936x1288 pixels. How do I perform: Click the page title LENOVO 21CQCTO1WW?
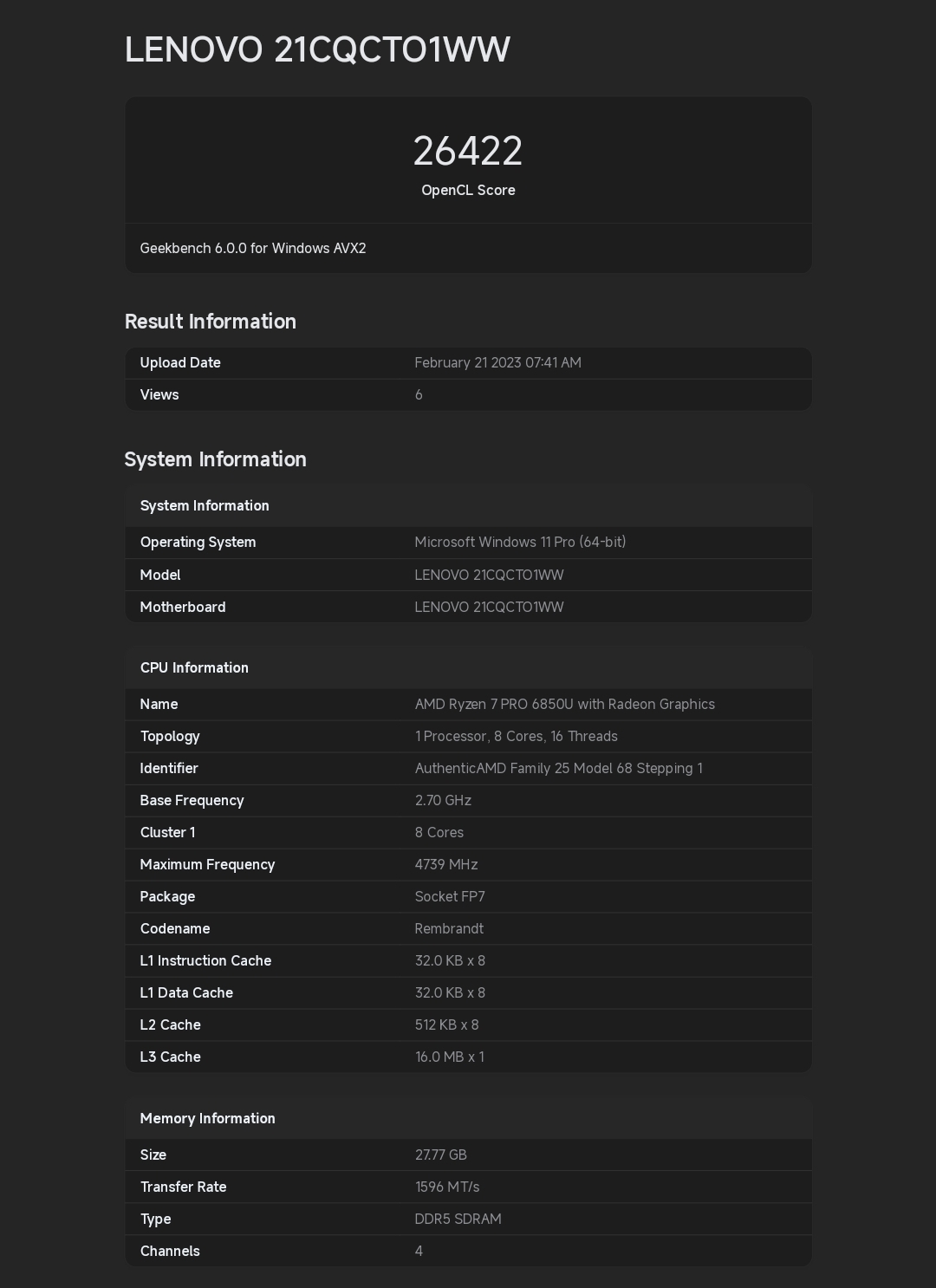(x=317, y=49)
